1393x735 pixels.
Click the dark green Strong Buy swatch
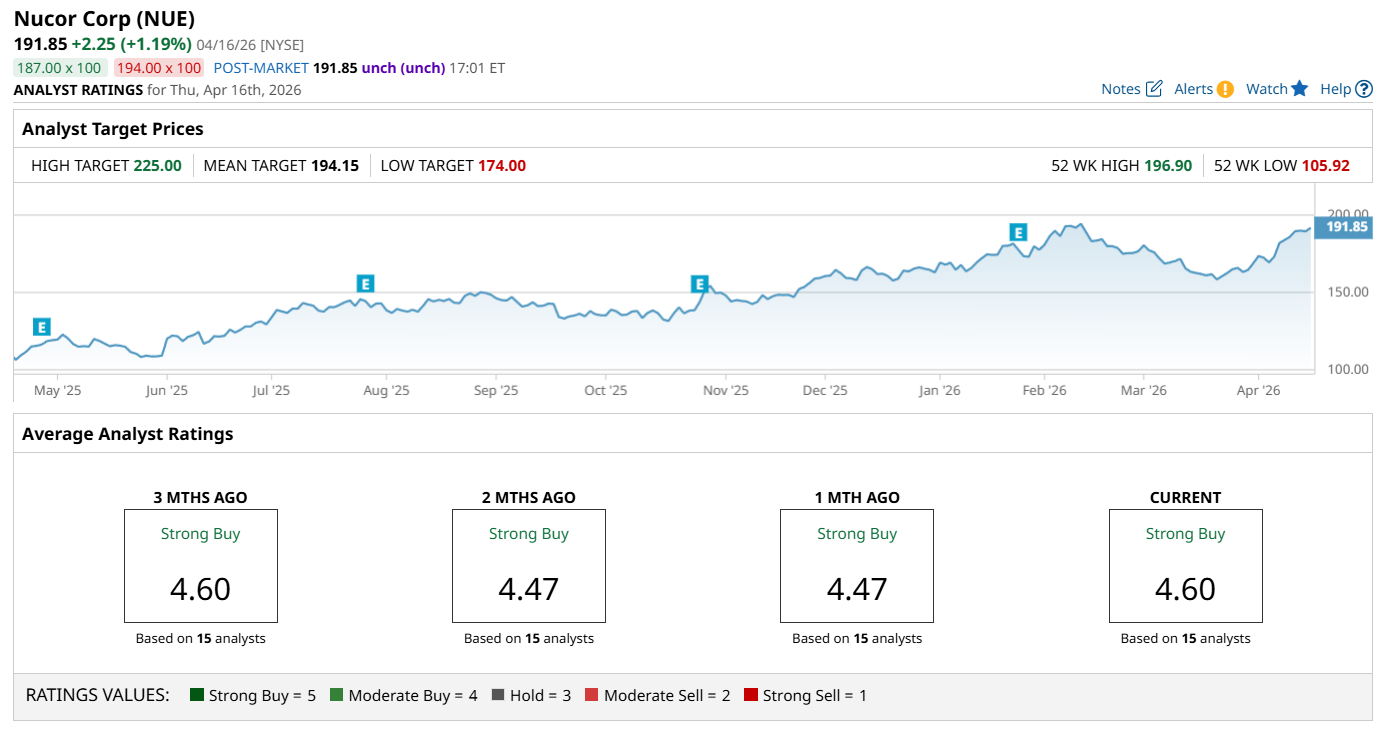pyautogui.click(x=196, y=695)
